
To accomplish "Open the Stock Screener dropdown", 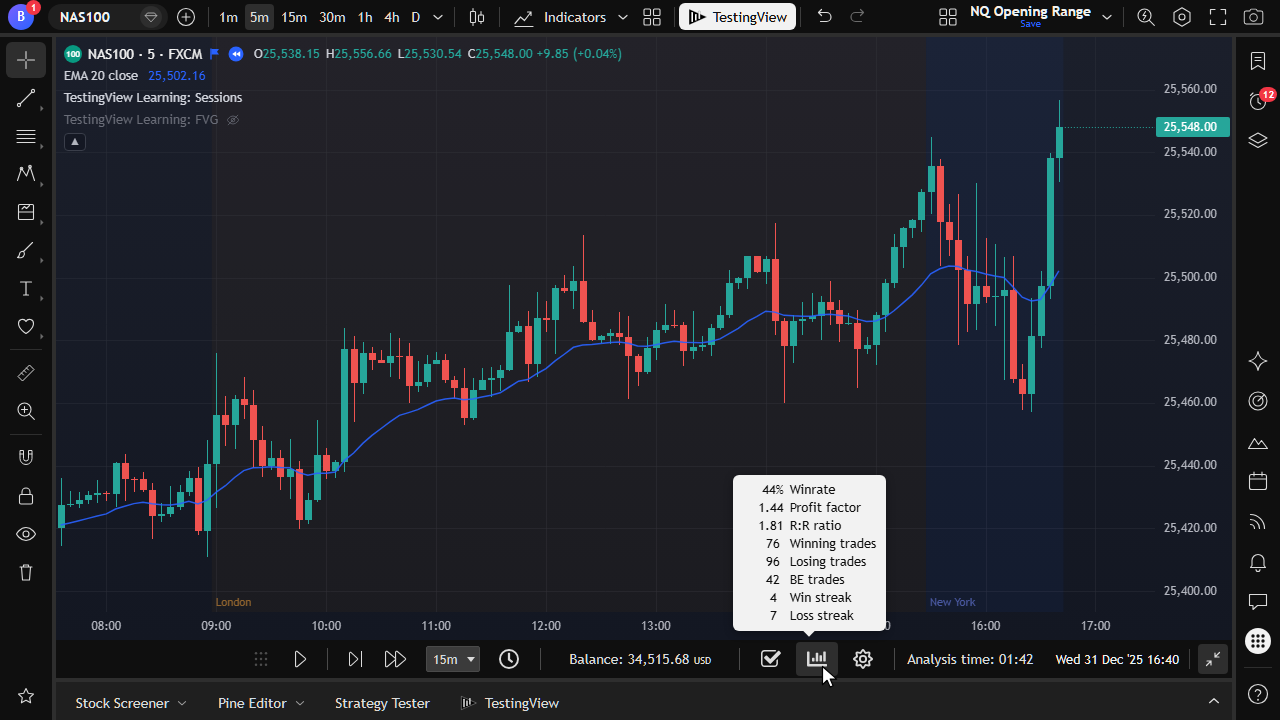I will [x=131, y=703].
